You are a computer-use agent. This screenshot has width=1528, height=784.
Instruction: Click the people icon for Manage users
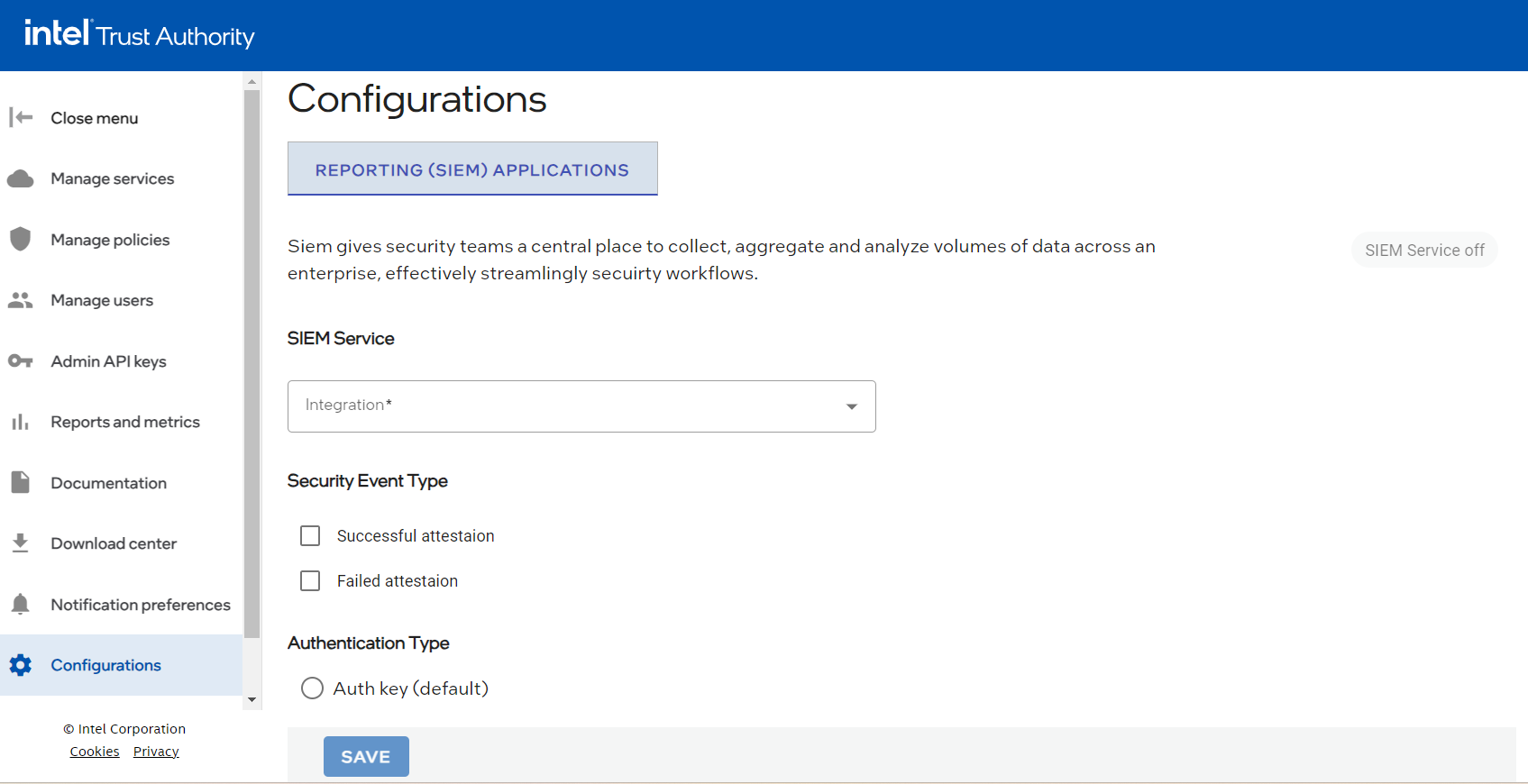pyautogui.click(x=21, y=300)
